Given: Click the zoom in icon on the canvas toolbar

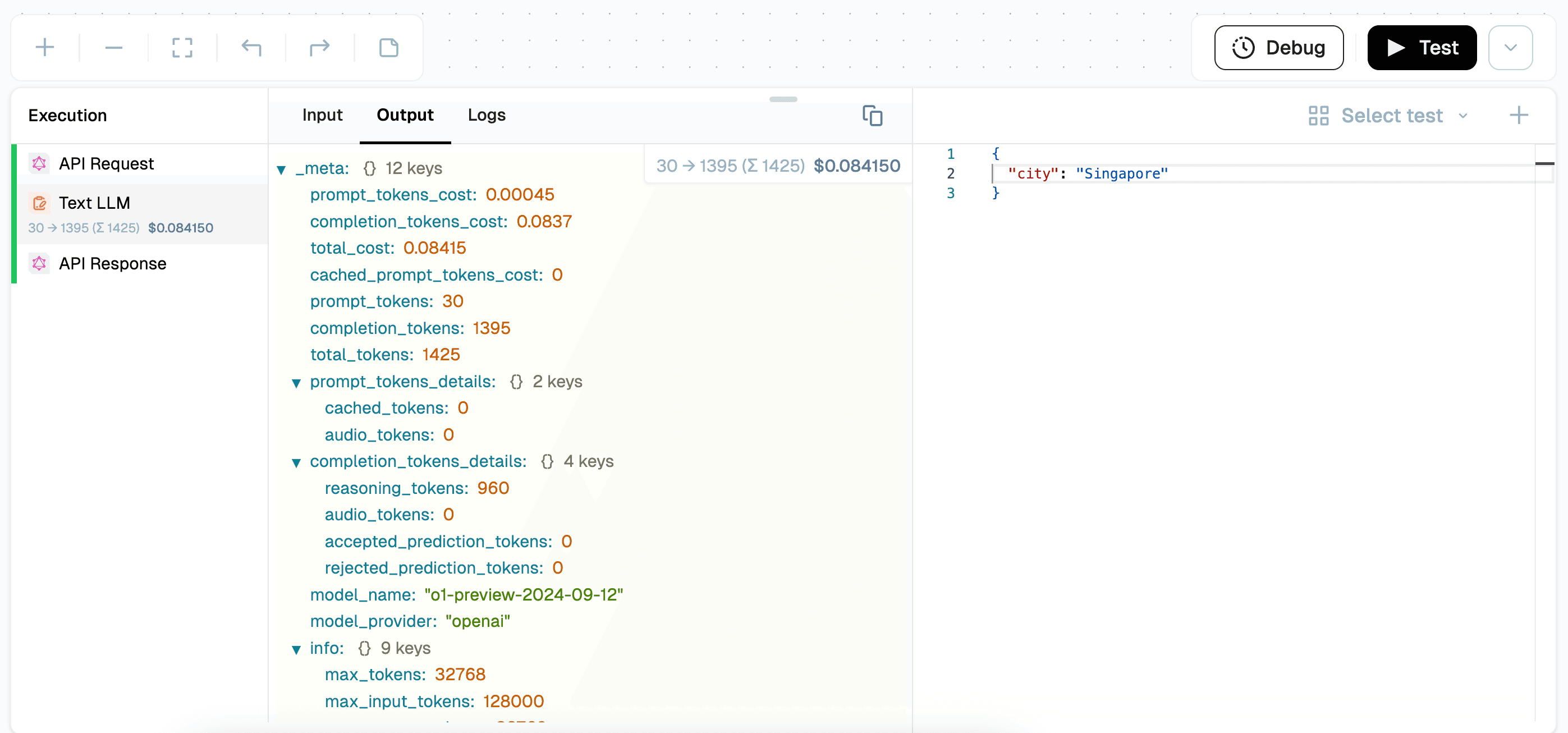Looking at the screenshot, I should click(44, 47).
